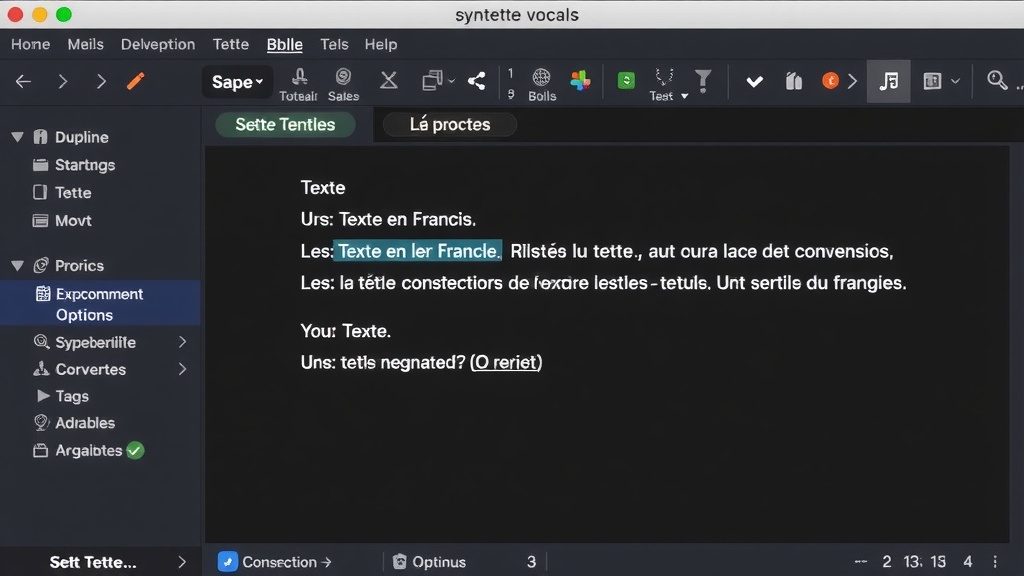Toggle the checkmark icon in toolbar

click(754, 81)
